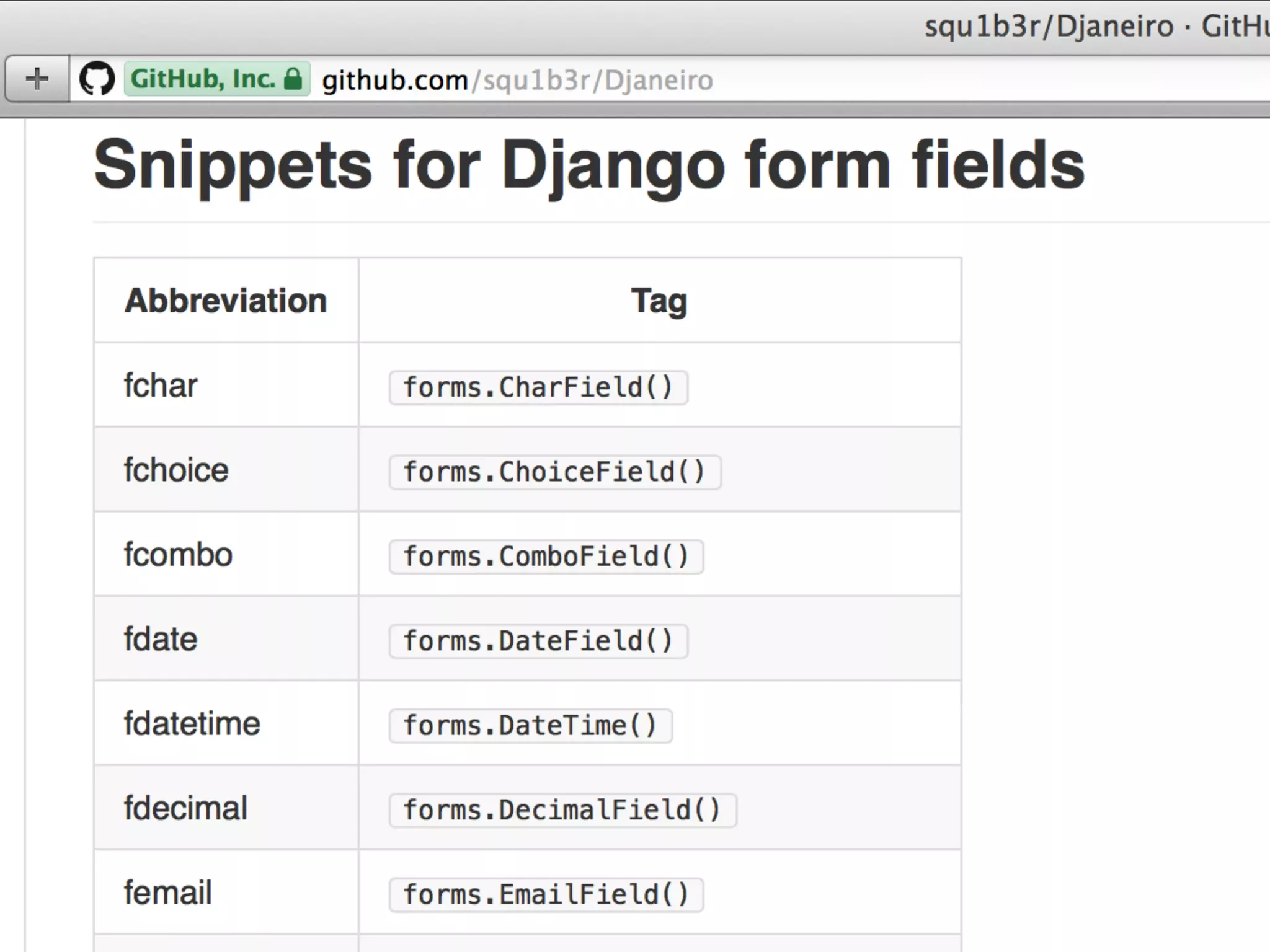Open a new tab with the plus button
1270x952 pixels.
[x=37, y=79]
